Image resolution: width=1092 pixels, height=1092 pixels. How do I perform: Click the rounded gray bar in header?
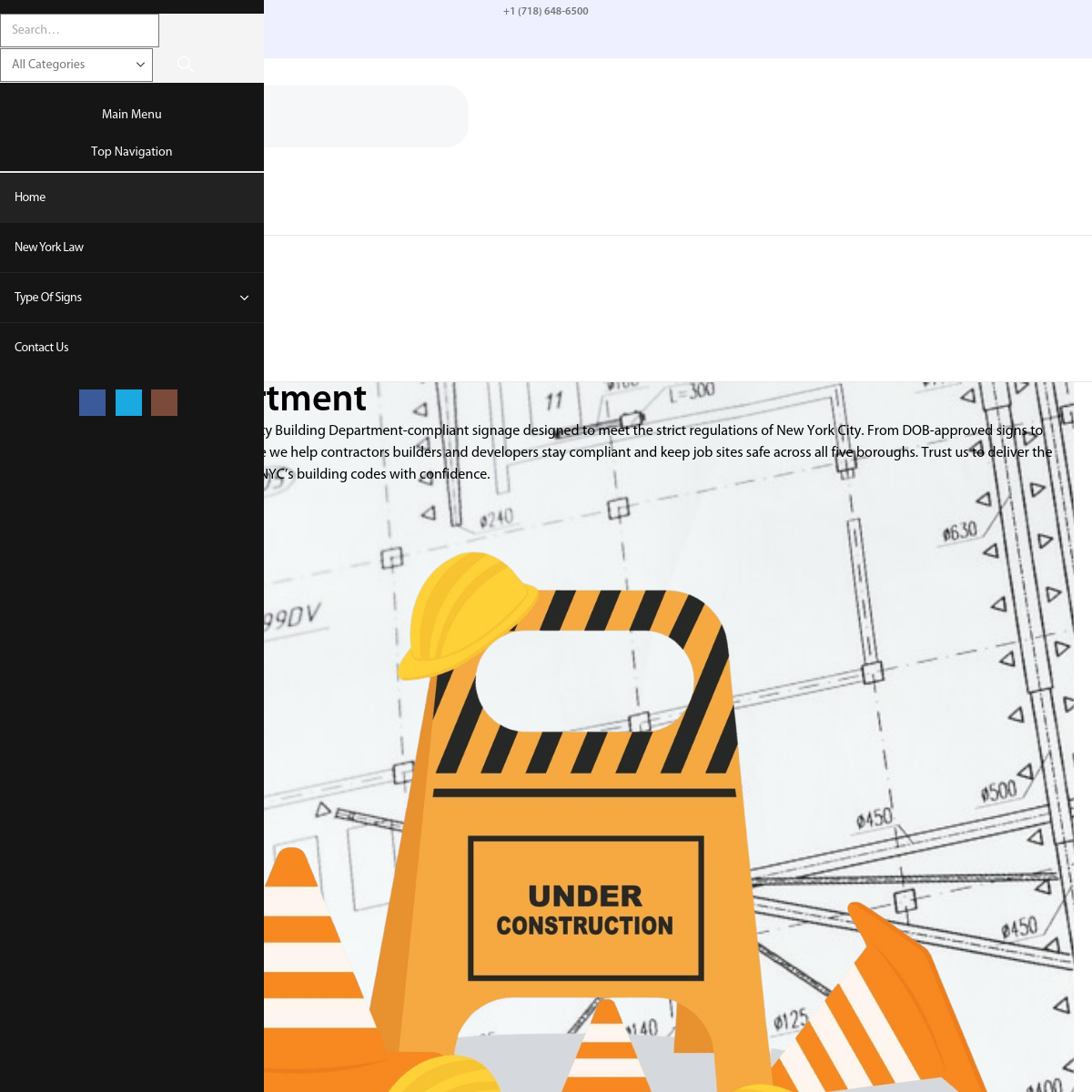click(x=364, y=116)
